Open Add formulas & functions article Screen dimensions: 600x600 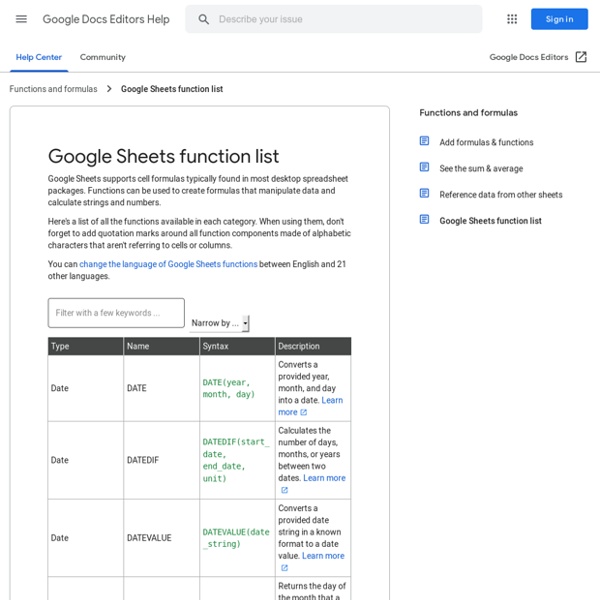(x=486, y=142)
